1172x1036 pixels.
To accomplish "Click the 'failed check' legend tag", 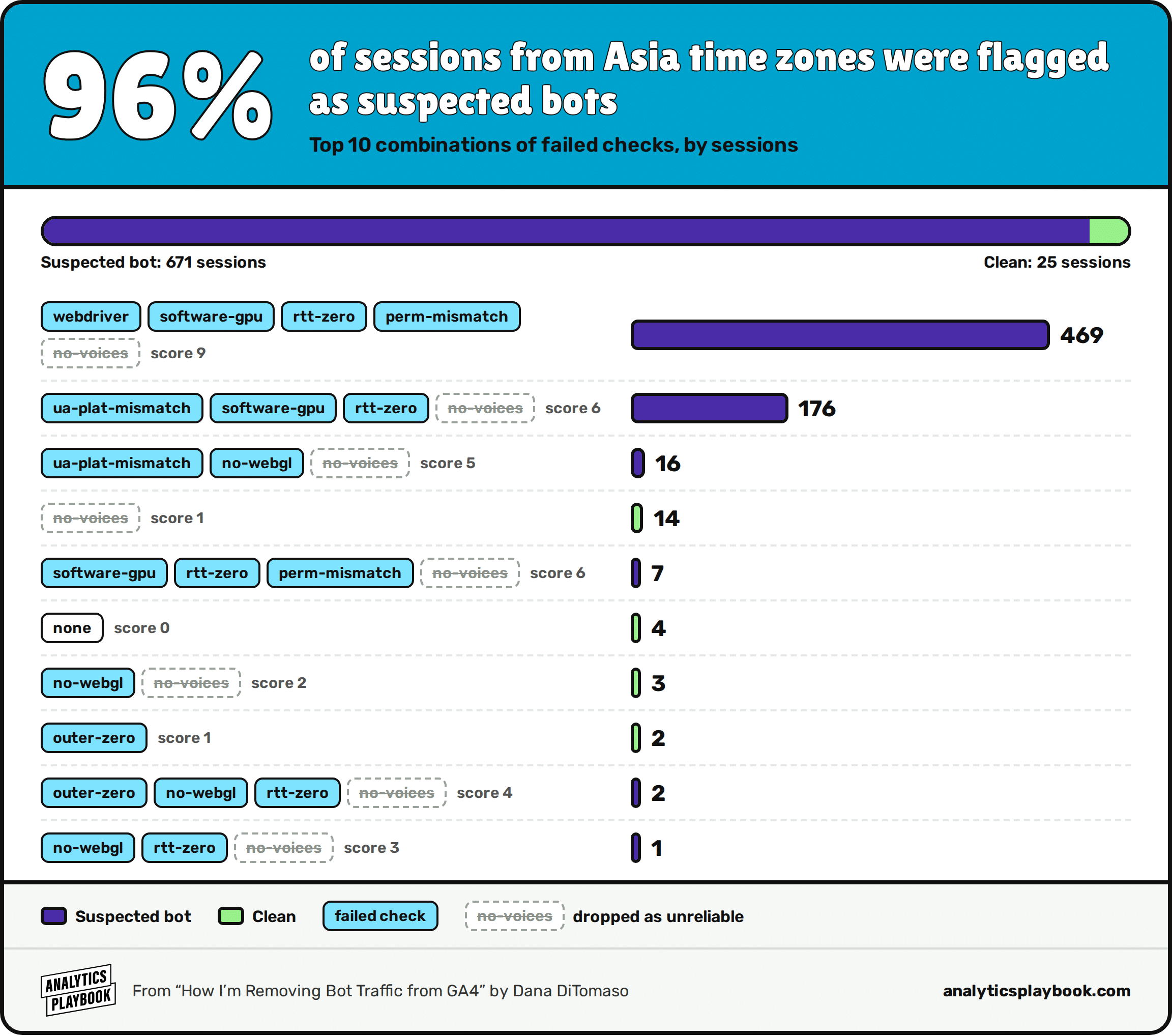I will pos(380,916).
